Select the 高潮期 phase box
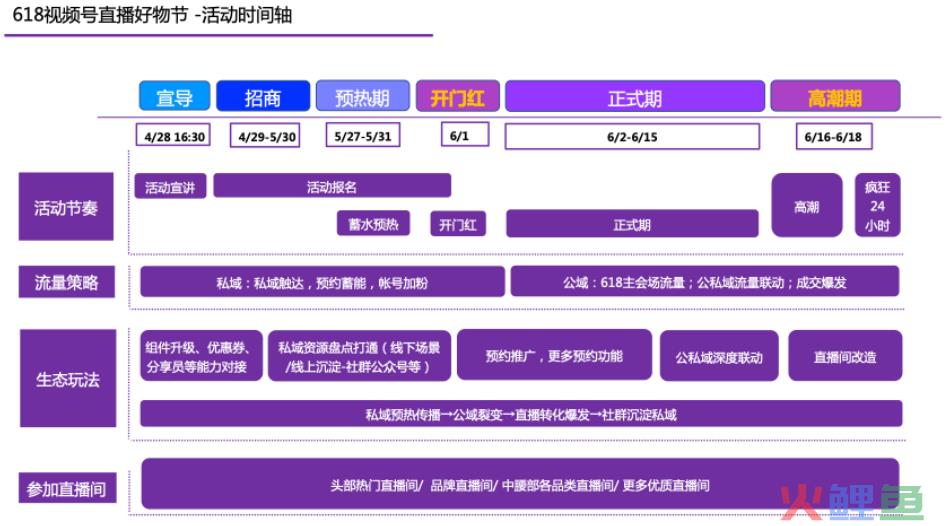This screenshot has width=948, height=526. 836,96
